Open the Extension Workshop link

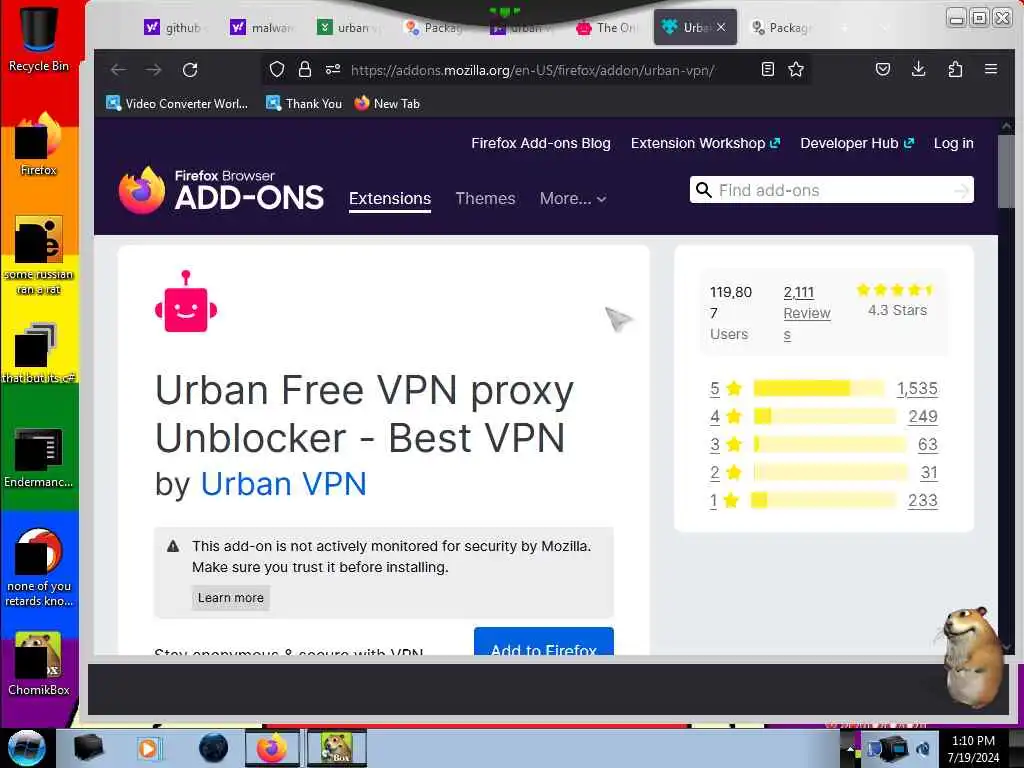[705, 143]
